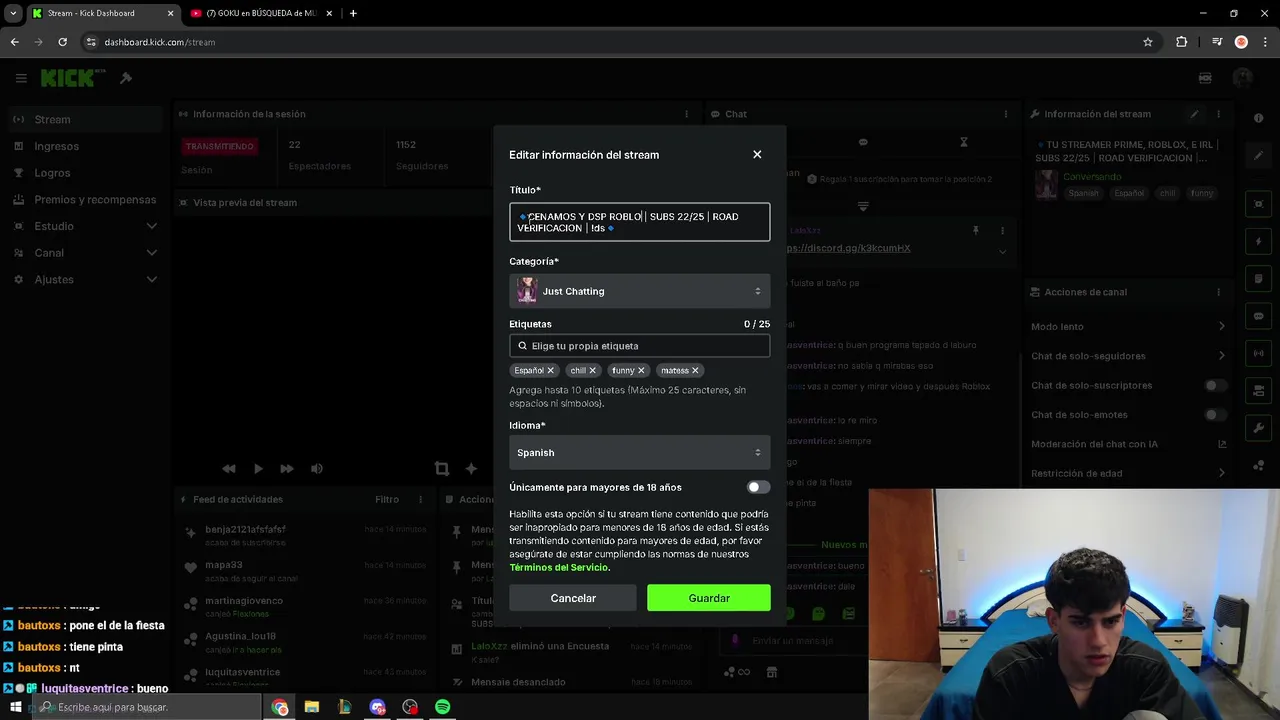This screenshot has width=1280, height=720.
Task: Remove the matess tag
Action: 695,370
